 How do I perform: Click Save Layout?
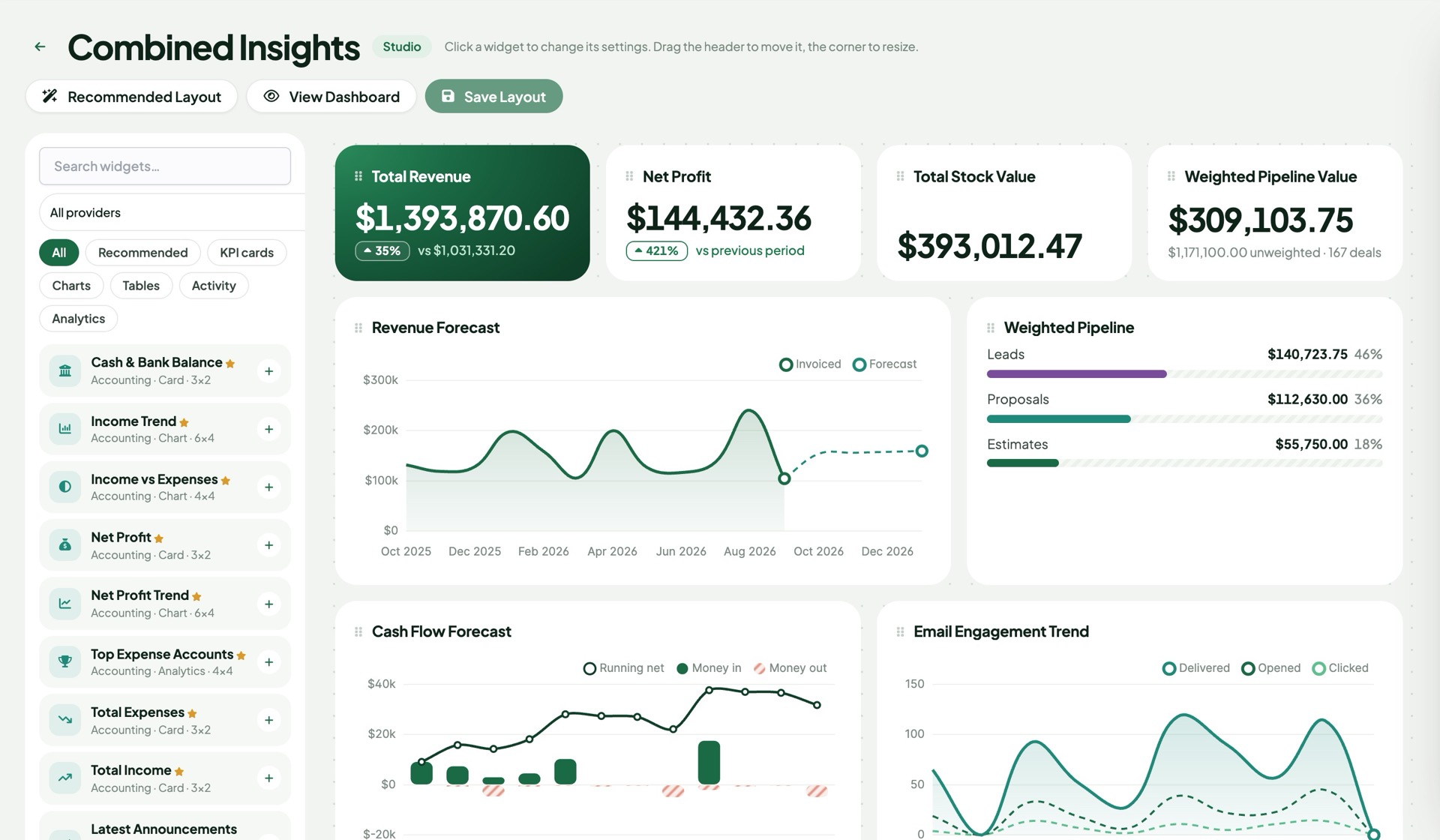(493, 97)
